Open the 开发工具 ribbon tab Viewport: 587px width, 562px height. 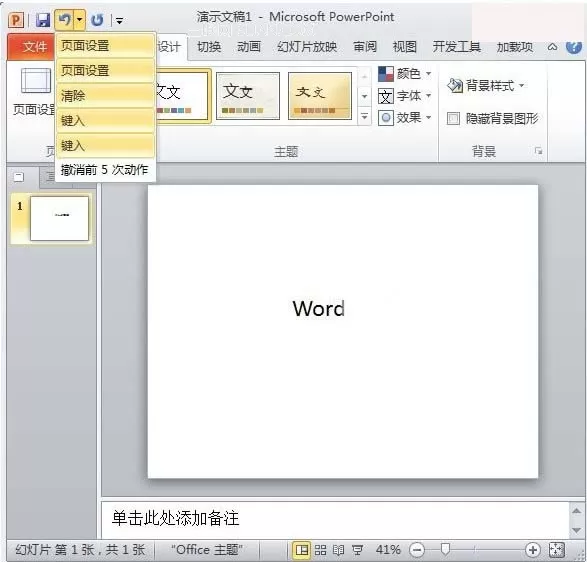(x=457, y=47)
